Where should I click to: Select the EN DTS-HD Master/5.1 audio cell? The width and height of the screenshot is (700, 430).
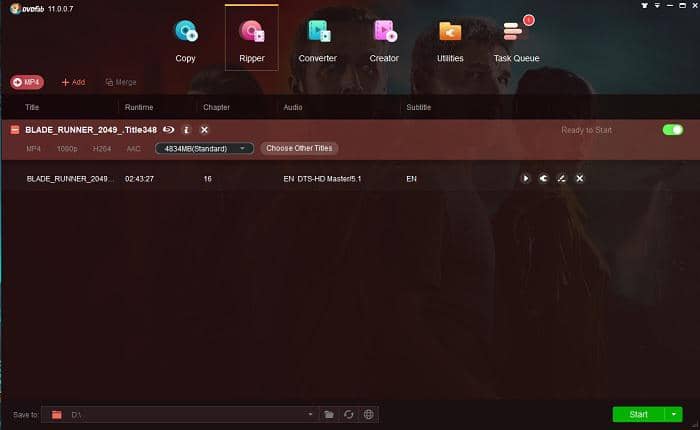click(322, 179)
